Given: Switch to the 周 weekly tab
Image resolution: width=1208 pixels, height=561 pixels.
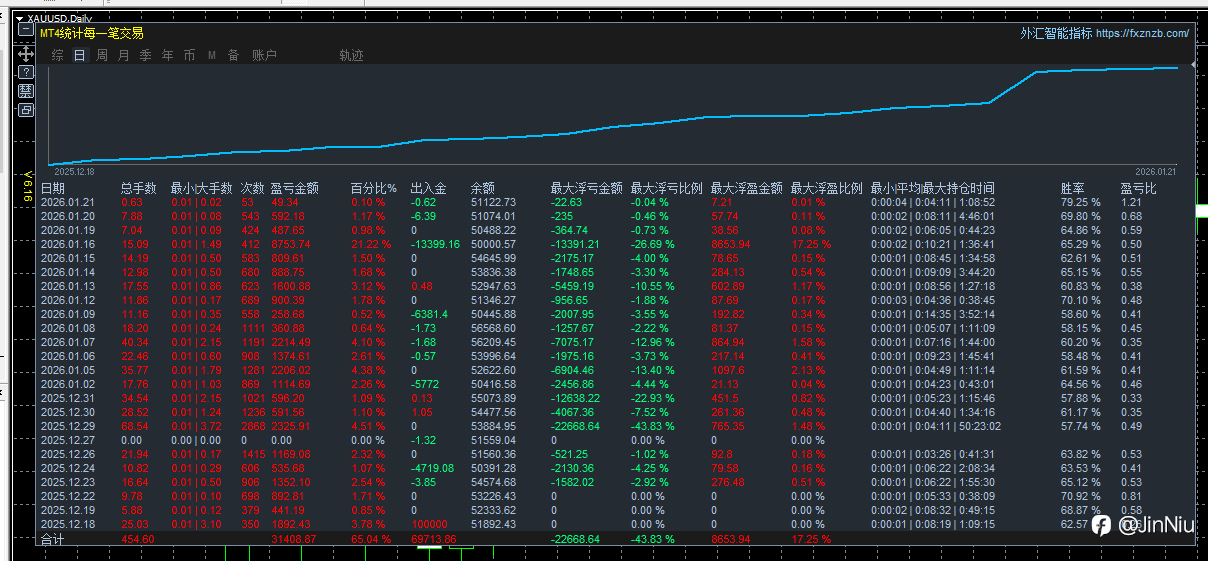Looking at the screenshot, I should (102, 56).
